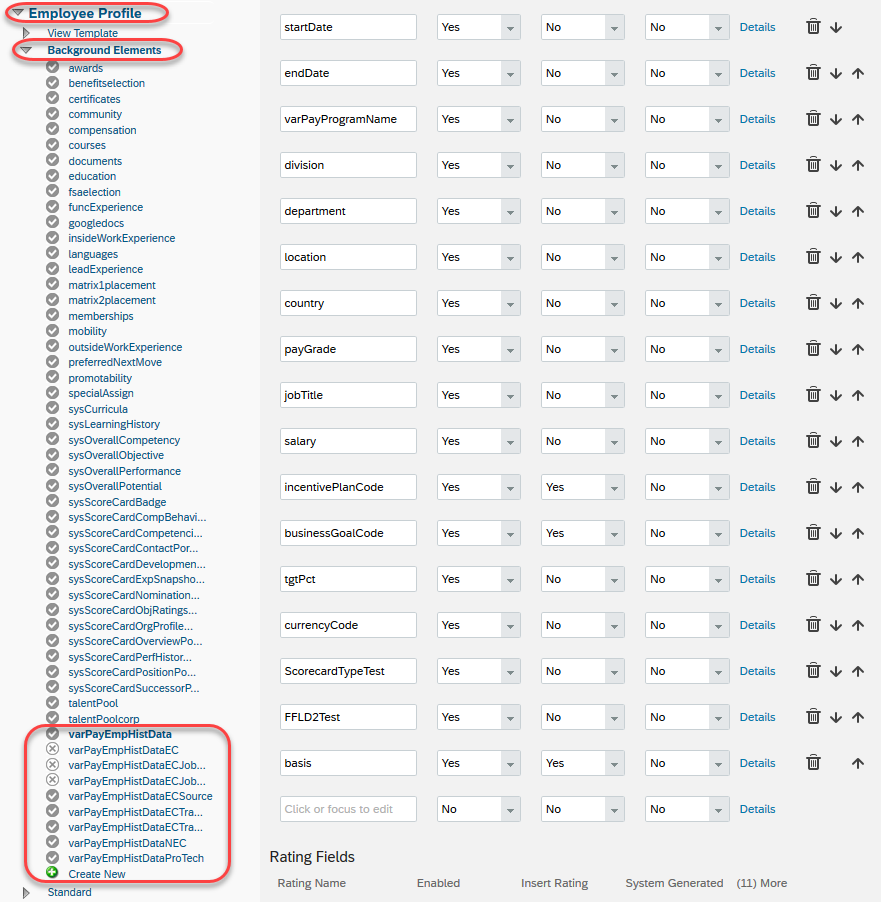Edit the jobTitle field name
This screenshot has height=902, width=881.
[348, 395]
